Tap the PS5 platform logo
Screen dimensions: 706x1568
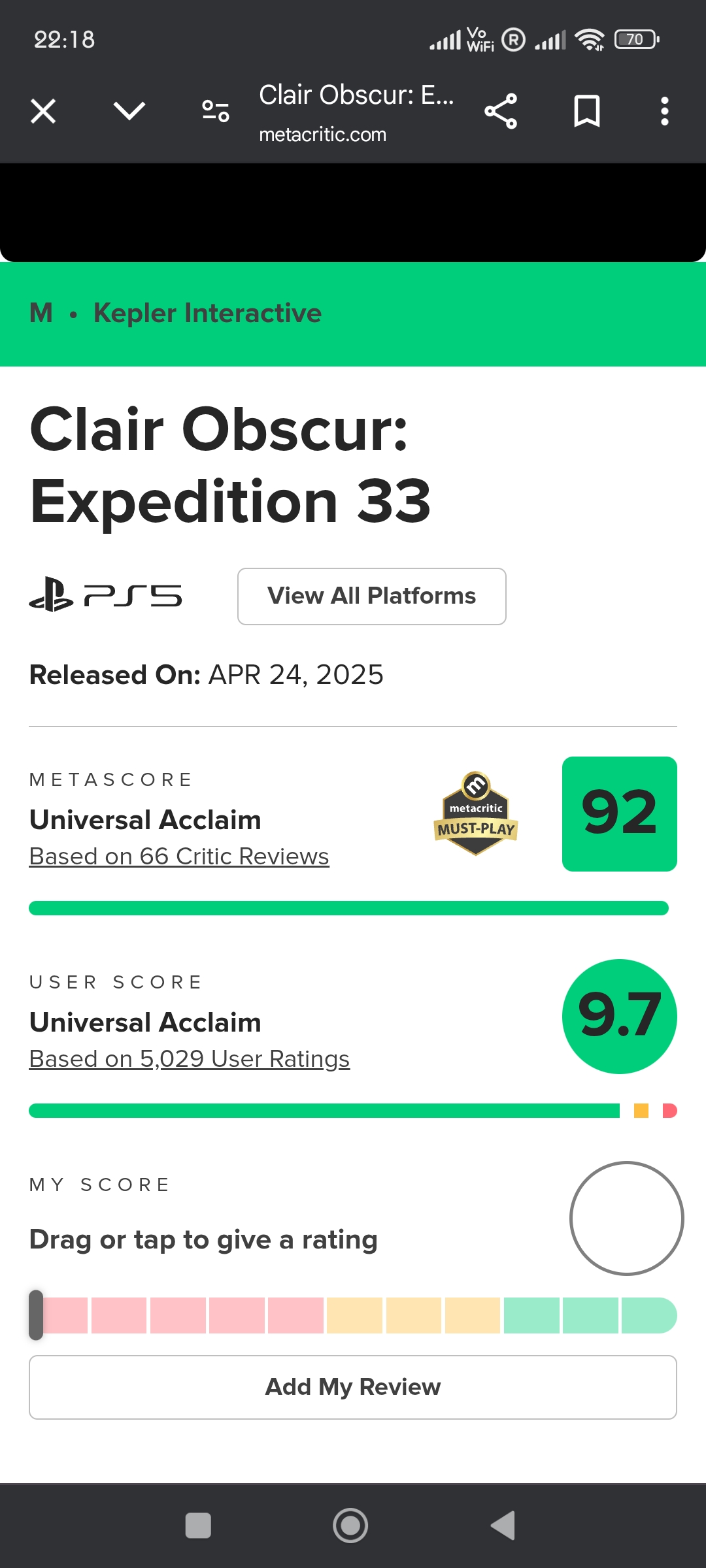pyautogui.click(x=106, y=595)
